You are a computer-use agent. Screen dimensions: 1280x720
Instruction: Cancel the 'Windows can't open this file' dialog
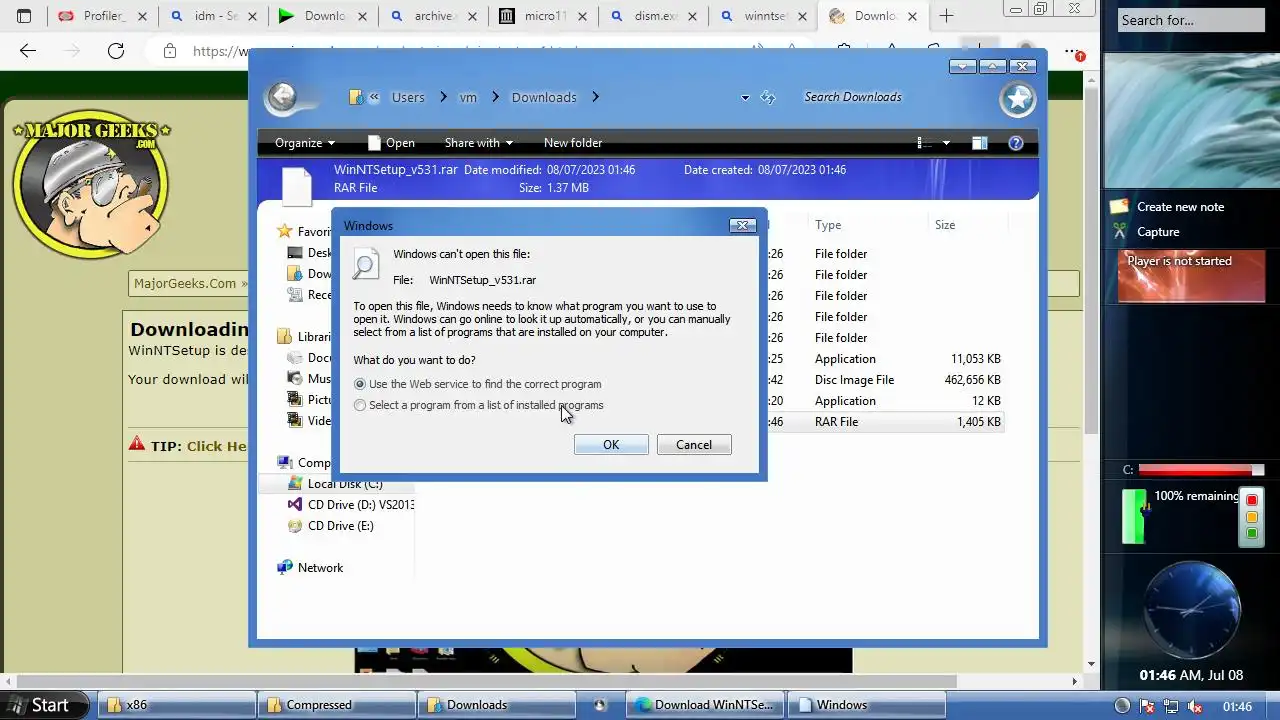point(694,445)
